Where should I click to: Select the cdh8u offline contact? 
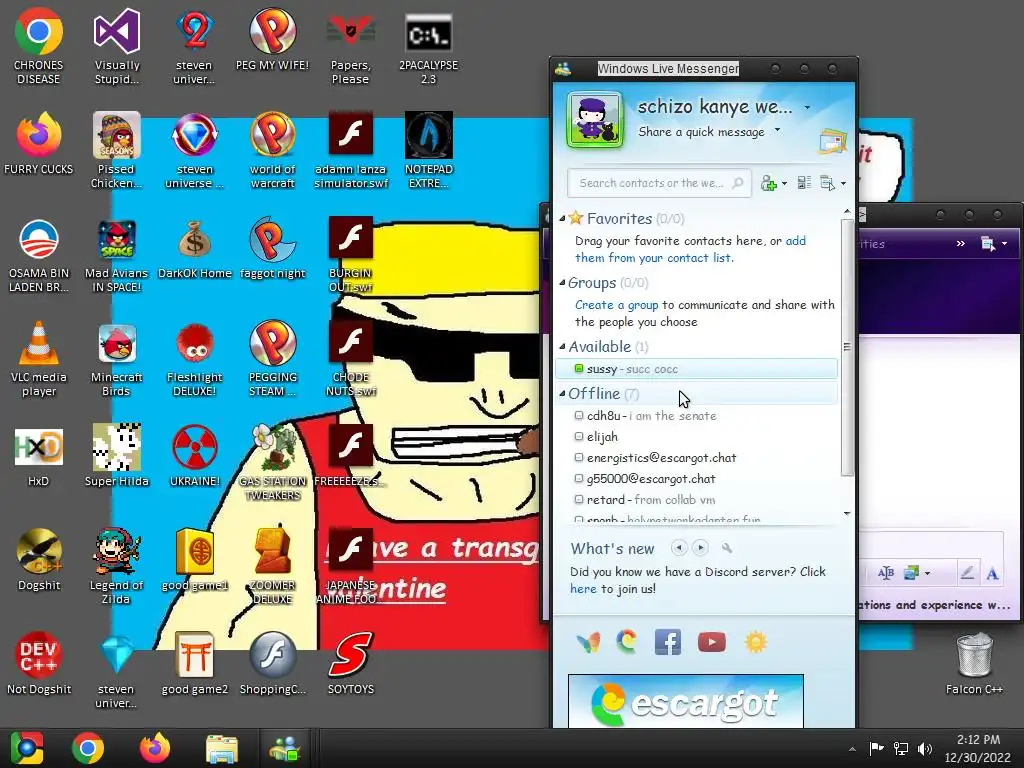point(696,416)
